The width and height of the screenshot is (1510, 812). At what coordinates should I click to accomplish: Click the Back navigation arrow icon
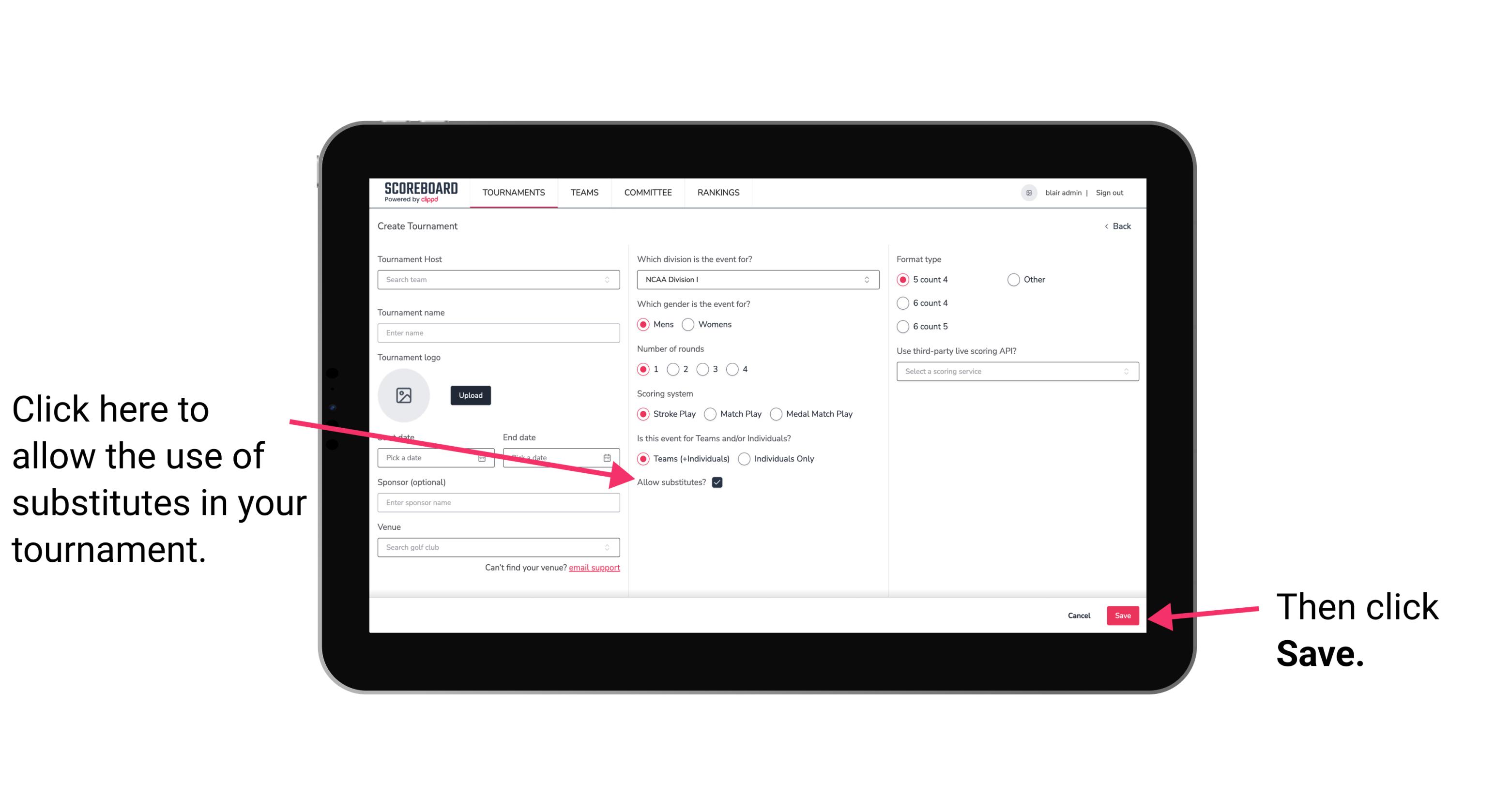coord(1108,226)
